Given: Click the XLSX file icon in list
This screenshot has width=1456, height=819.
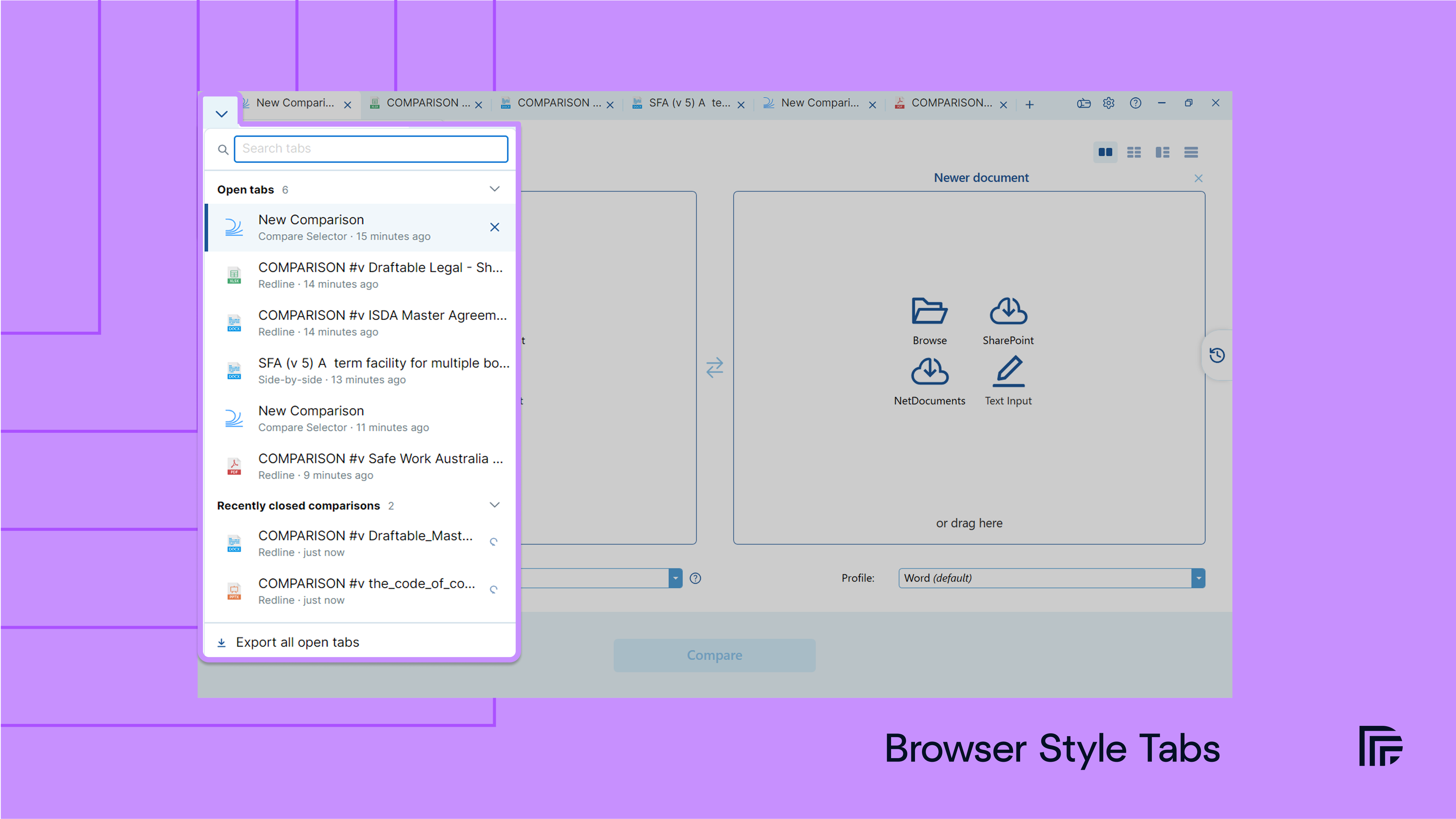Looking at the screenshot, I should coord(234,275).
